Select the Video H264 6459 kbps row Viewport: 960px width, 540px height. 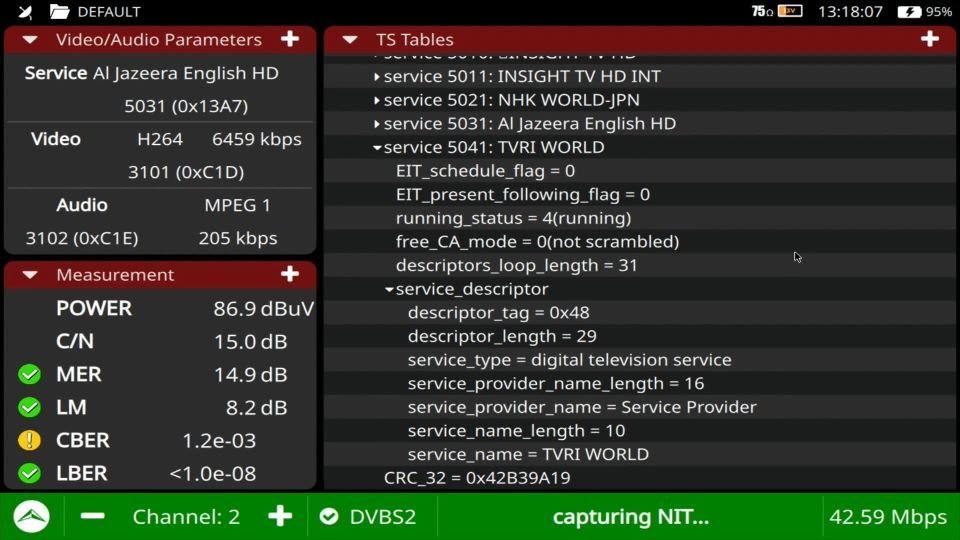pyautogui.click(x=160, y=139)
